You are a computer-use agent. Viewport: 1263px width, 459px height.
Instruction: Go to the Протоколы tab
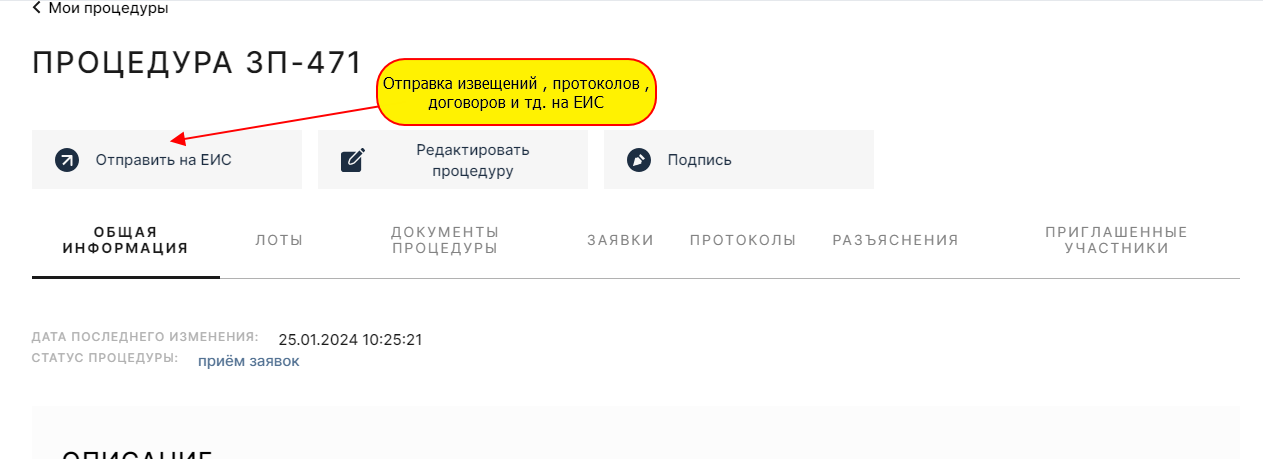(x=743, y=240)
